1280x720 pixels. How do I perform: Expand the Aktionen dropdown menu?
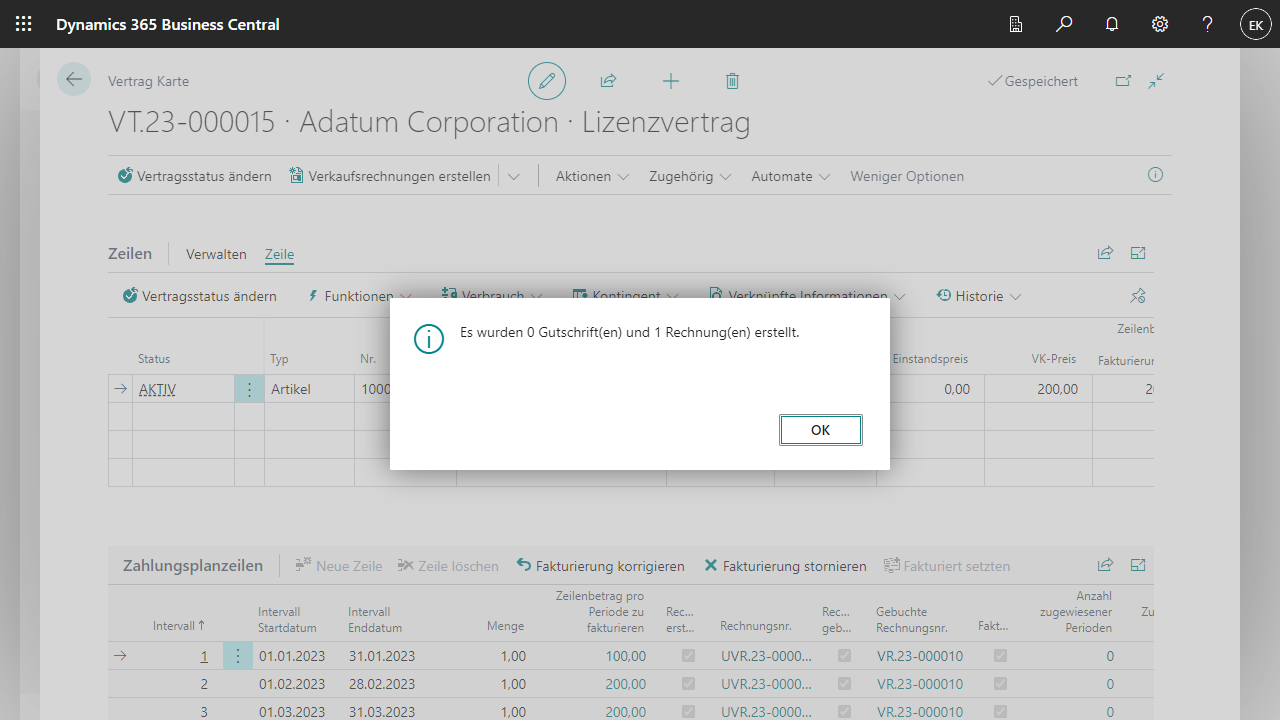[592, 176]
